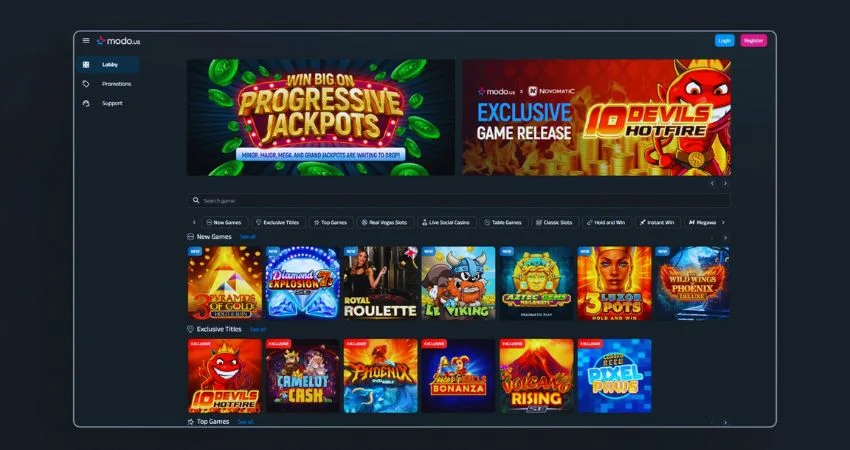
Task: Select the Instant Win category chip
Action: tap(656, 222)
